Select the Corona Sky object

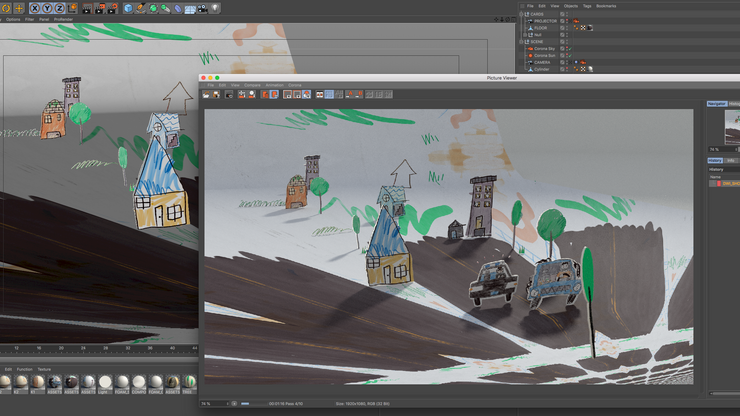[x=544, y=49]
